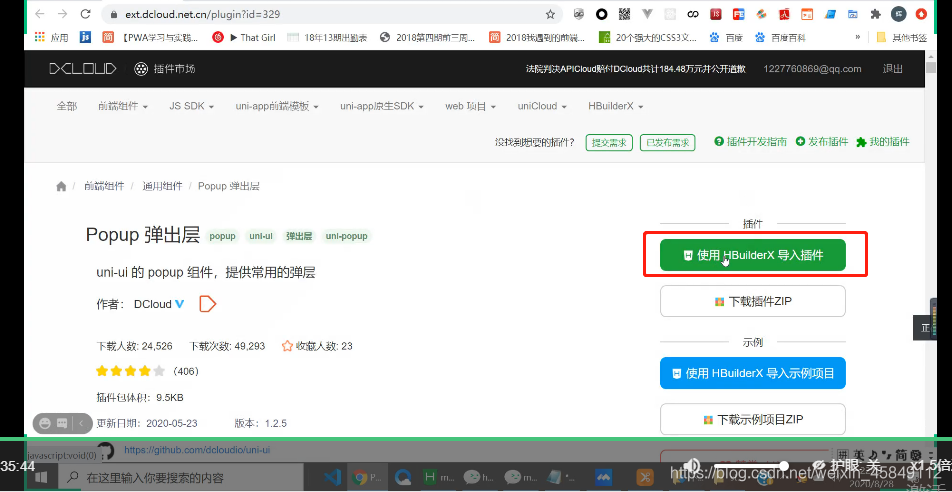Click 使用 HBuilderX 导入示例项目 button

(753, 373)
